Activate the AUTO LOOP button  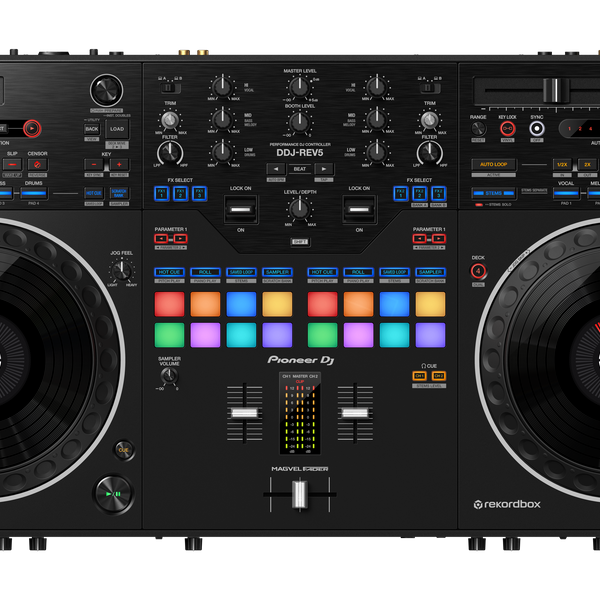pyautogui.click(x=494, y=165)
